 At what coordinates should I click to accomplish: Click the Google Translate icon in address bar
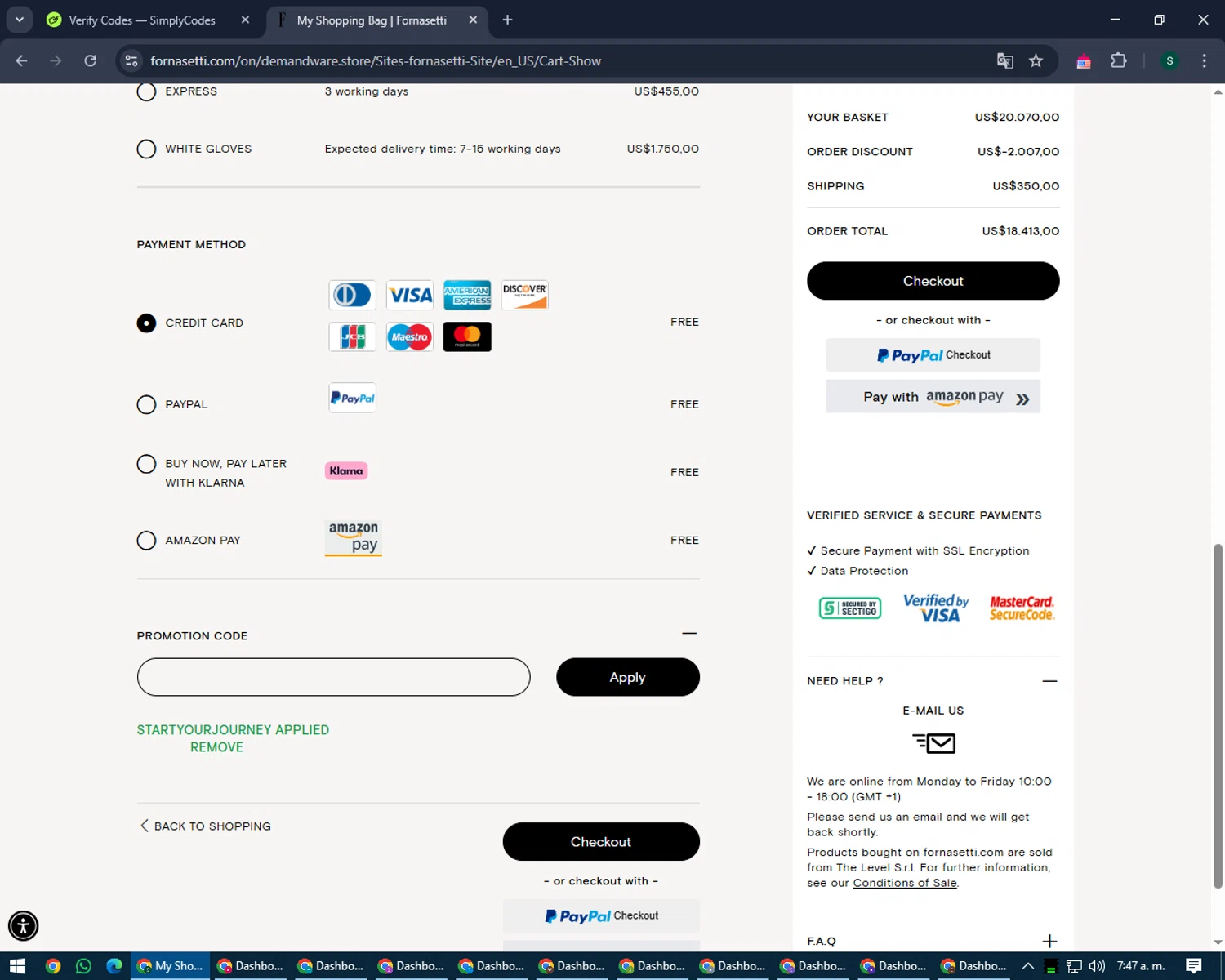[1004, 61]
